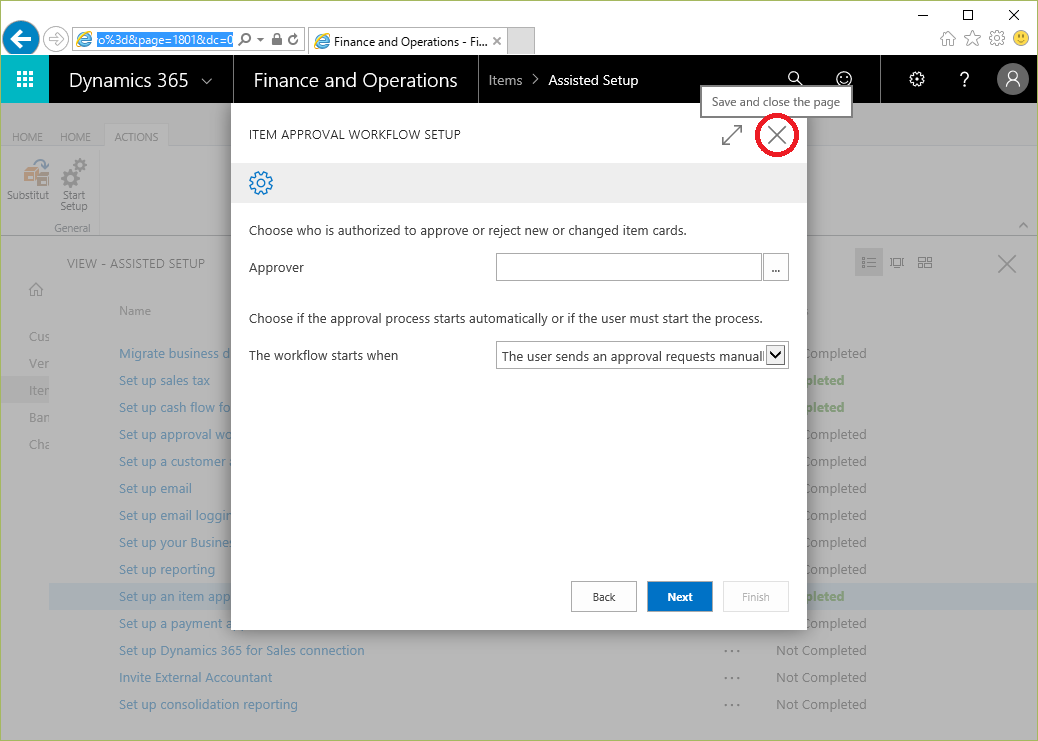Viewport: 1038px width, 741px height.
Task: Click the blue gear icon in dialog
Action: [x=261, y=183]
